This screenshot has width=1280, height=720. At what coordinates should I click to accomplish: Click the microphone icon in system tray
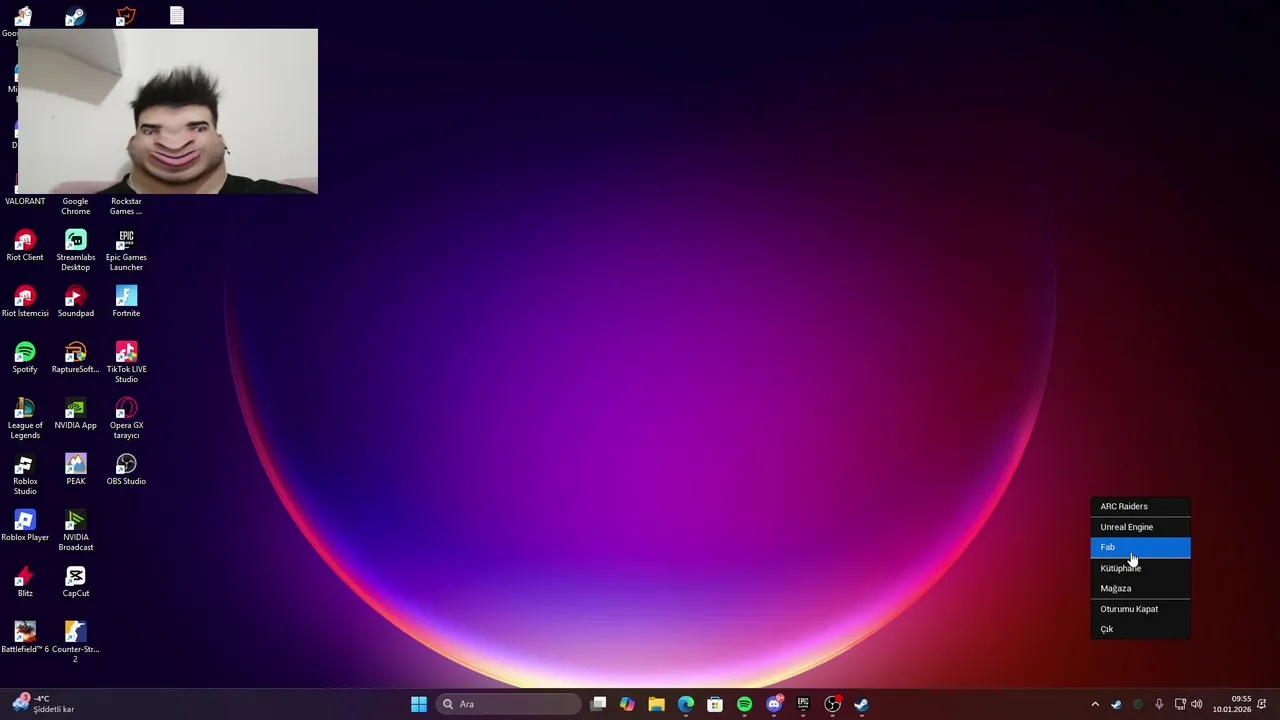tap(1159, 704)
